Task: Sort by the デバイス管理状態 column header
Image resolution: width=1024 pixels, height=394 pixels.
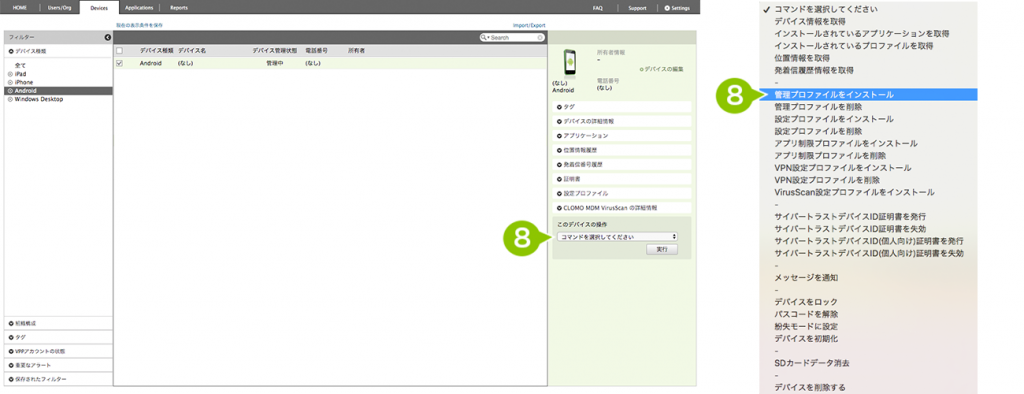Action: pos(274,50)
